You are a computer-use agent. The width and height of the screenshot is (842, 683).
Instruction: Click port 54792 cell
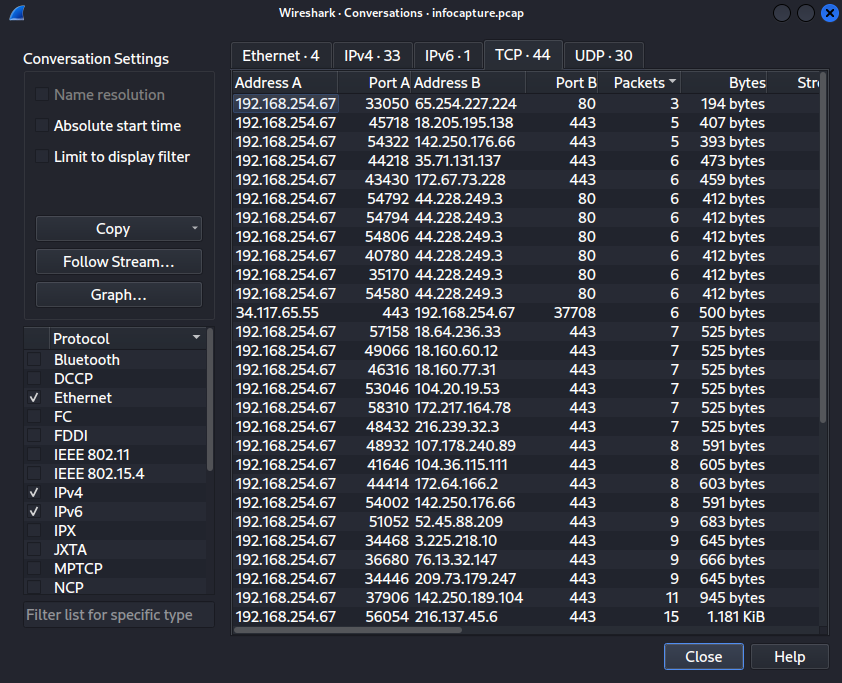point(374,199)
